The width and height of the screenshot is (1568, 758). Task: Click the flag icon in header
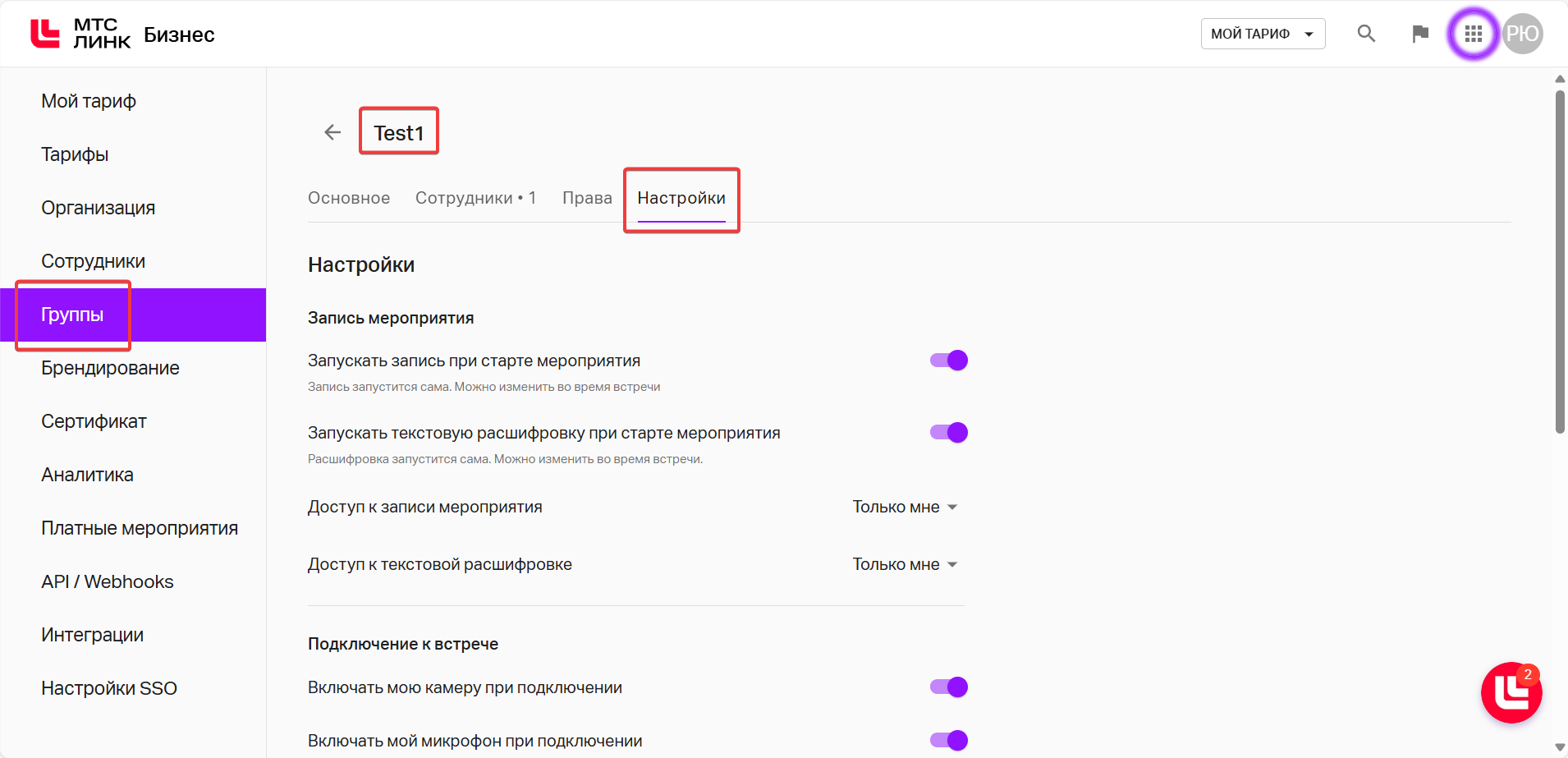pyautogui.click(x=1420, y=34)
